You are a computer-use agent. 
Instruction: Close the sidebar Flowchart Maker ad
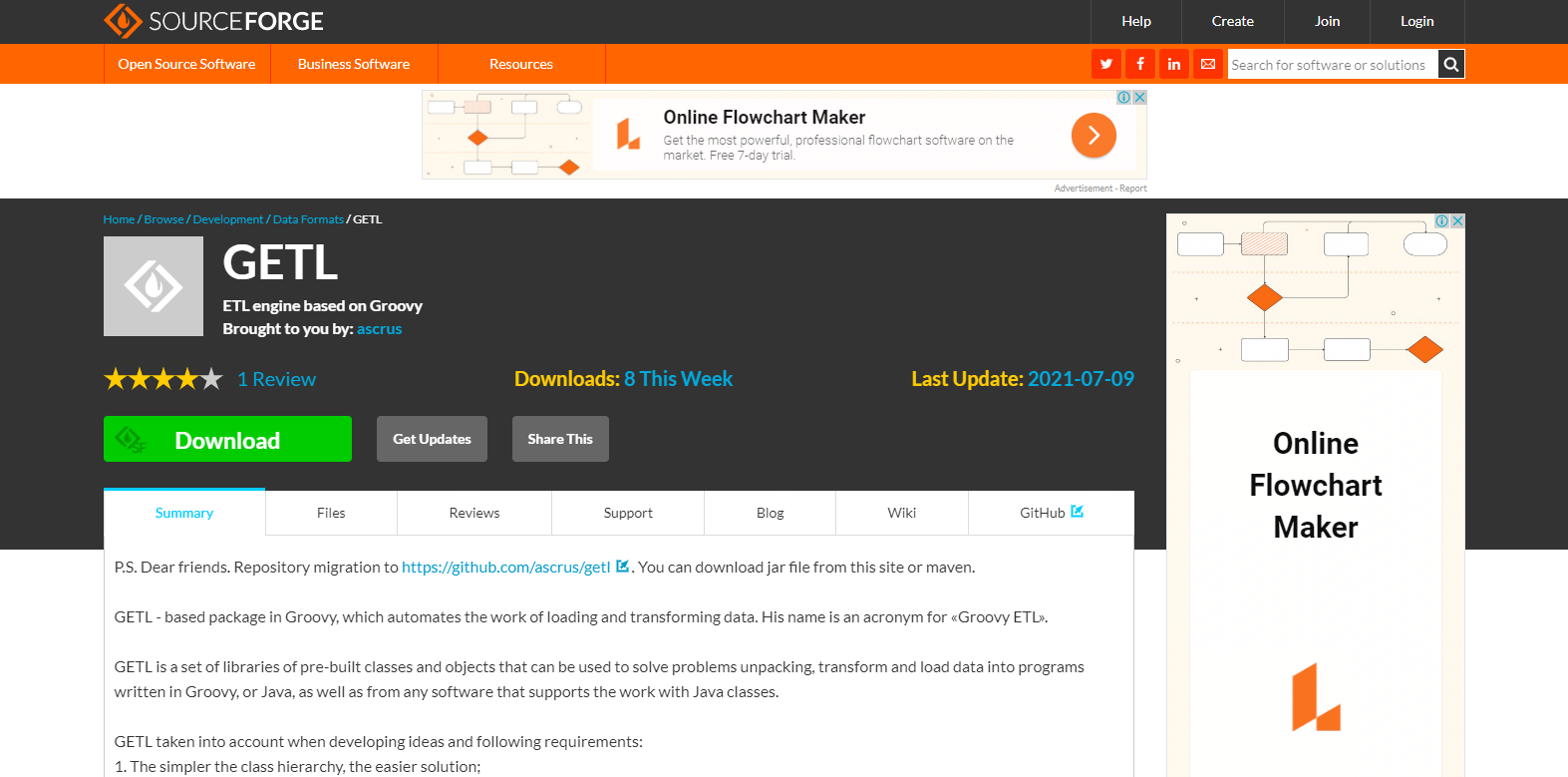(1457, 221)
